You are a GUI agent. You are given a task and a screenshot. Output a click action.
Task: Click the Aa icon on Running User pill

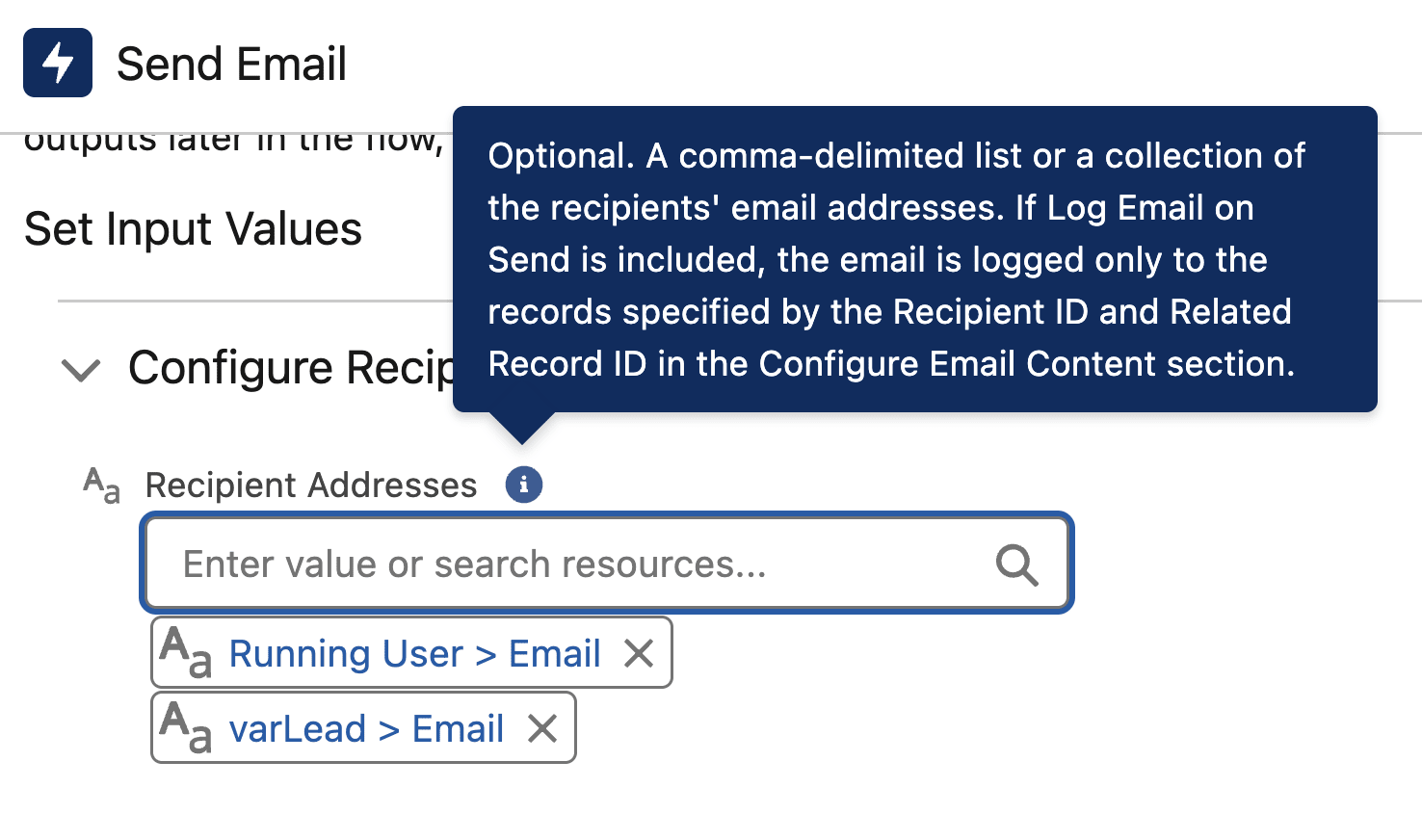tap(186, 653)
